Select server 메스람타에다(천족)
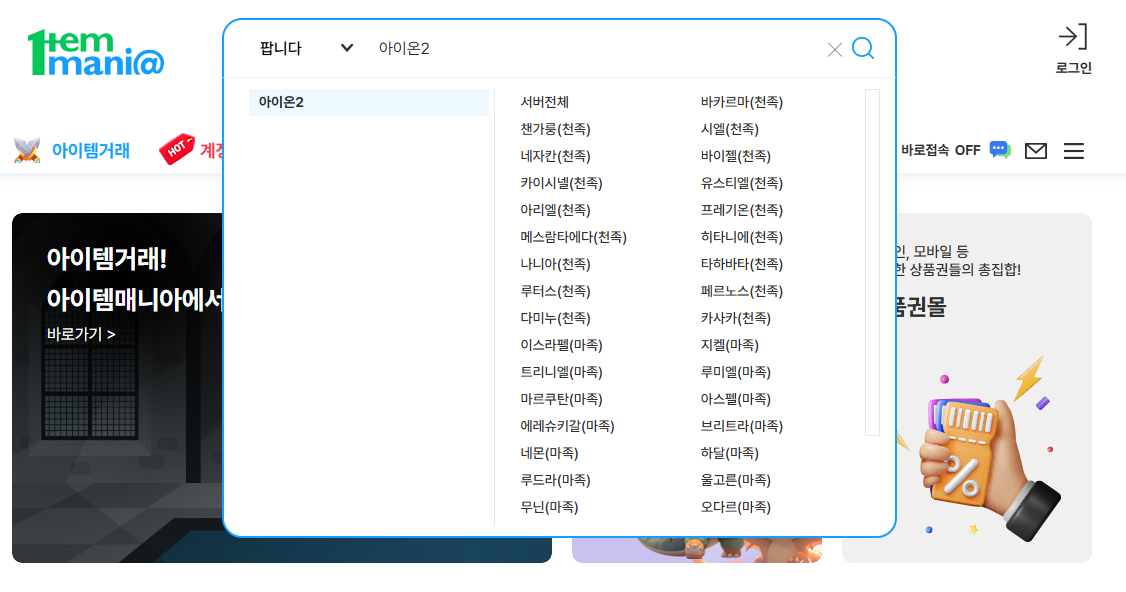The image size is (1126, 592). (573, 237)
